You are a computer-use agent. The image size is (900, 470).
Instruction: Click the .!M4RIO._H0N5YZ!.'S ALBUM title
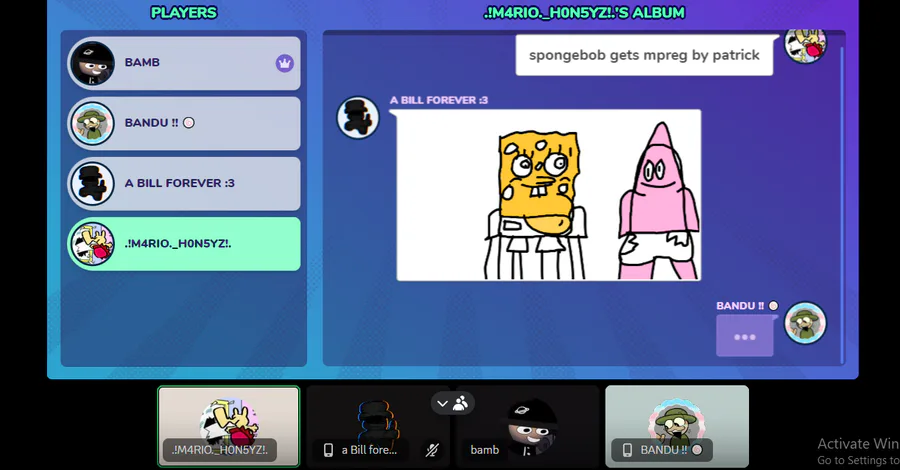(x=584, y=13)
